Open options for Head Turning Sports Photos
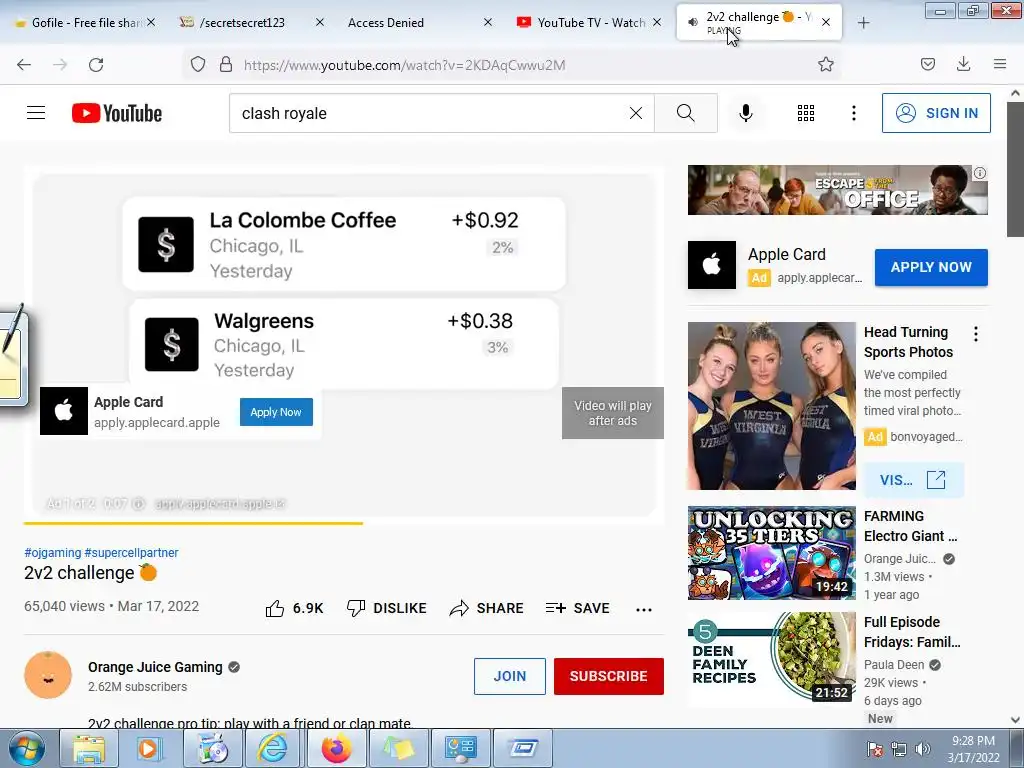The image size is (1024, 768). click(976, 334)
